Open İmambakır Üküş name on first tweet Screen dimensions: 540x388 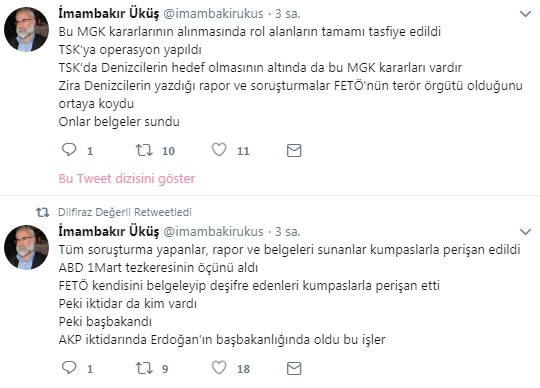tap(109, 14)
